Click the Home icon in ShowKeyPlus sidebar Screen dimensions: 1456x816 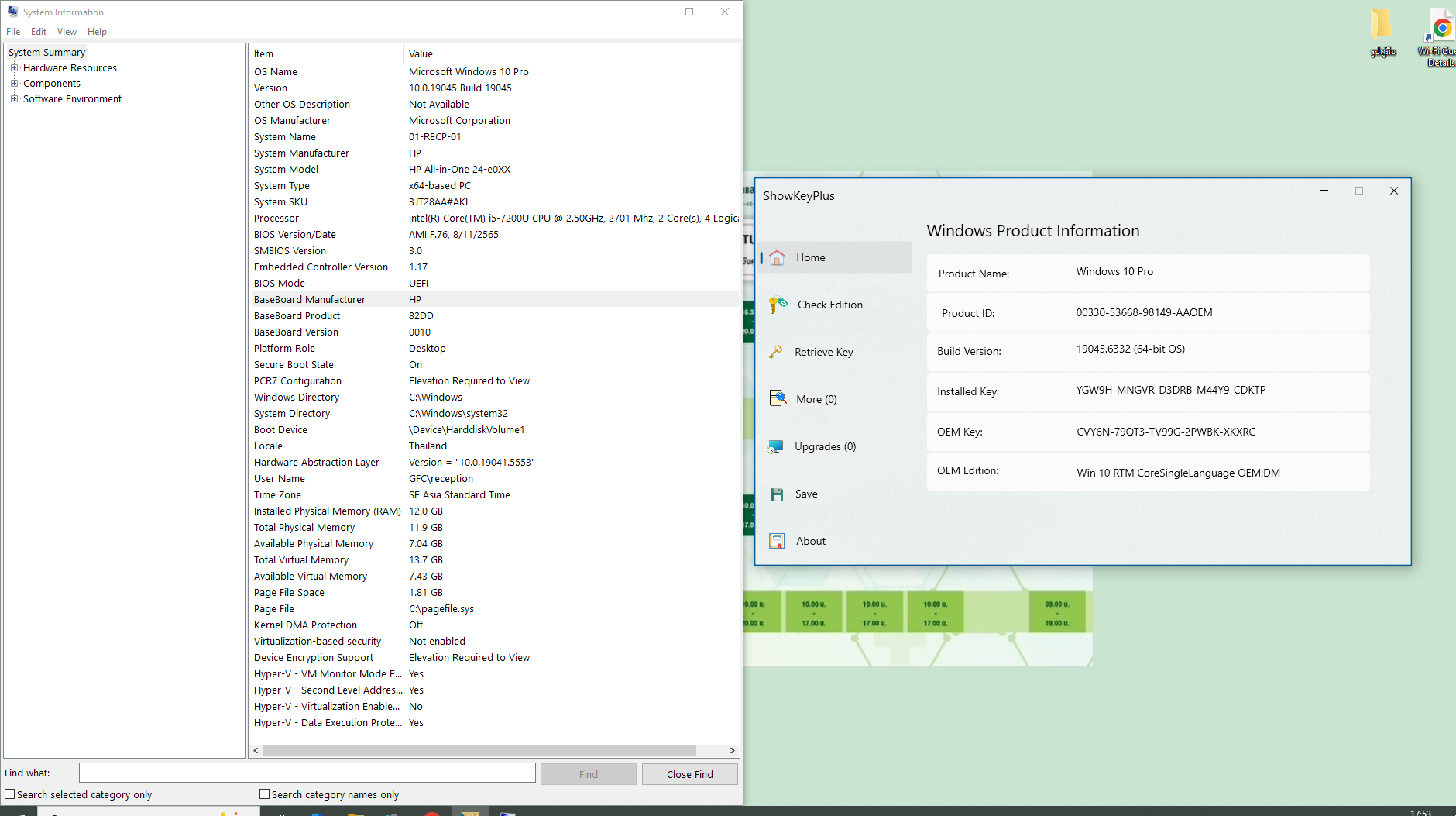(x=777, y=258)
